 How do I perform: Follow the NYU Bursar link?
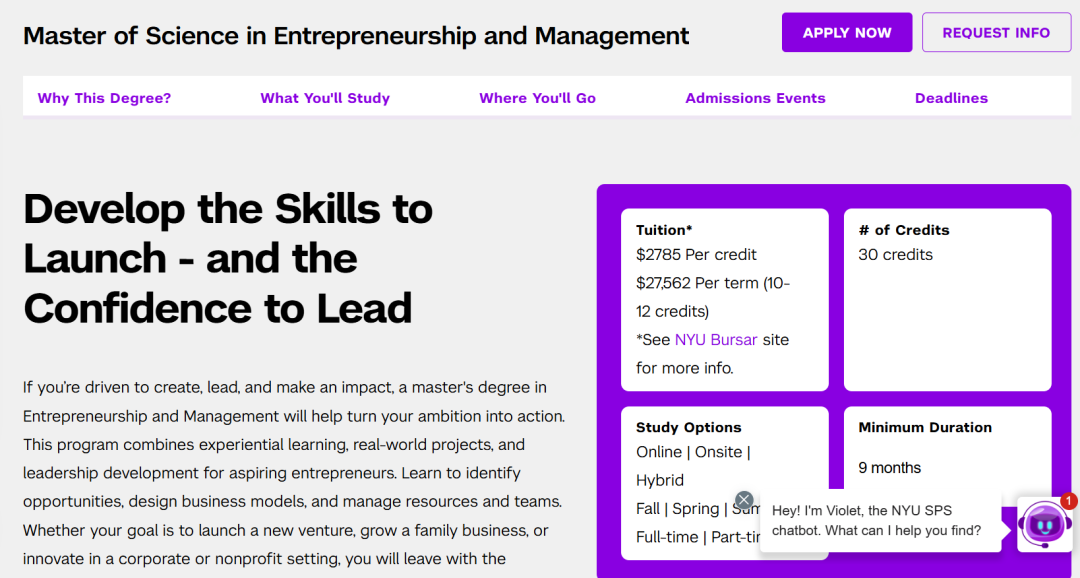pyautogui.click(x=716, y=339)
